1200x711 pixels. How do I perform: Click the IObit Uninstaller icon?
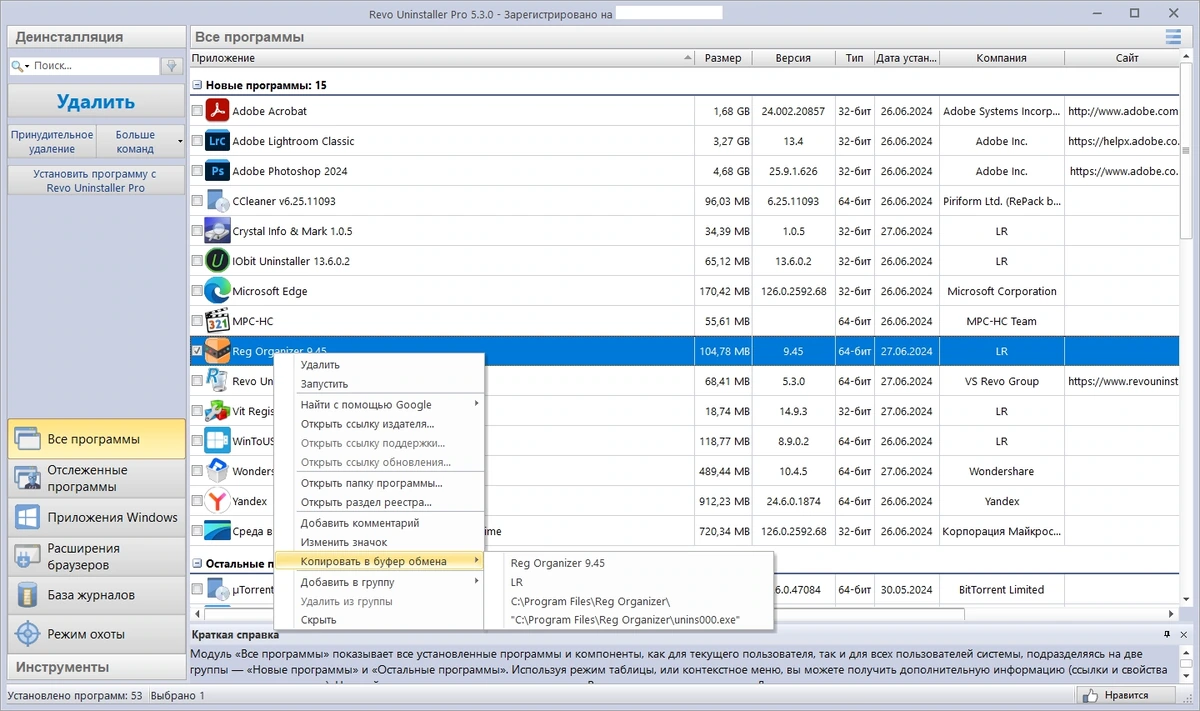tap(217, 261)
